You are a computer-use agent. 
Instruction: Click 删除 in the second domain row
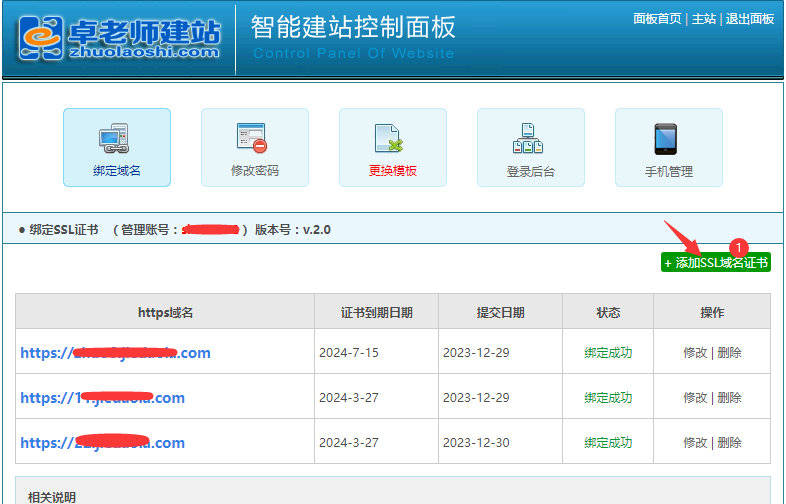(x=730, y=398)
